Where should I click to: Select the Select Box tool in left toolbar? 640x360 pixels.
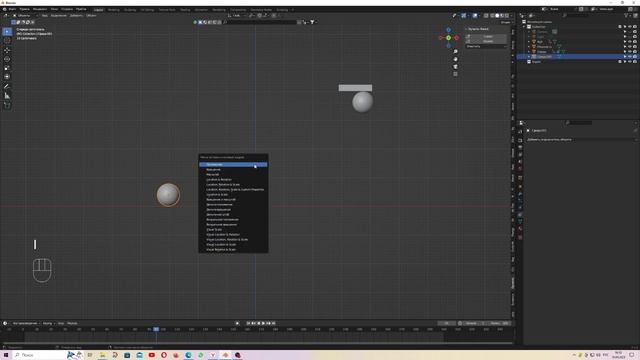7,31
